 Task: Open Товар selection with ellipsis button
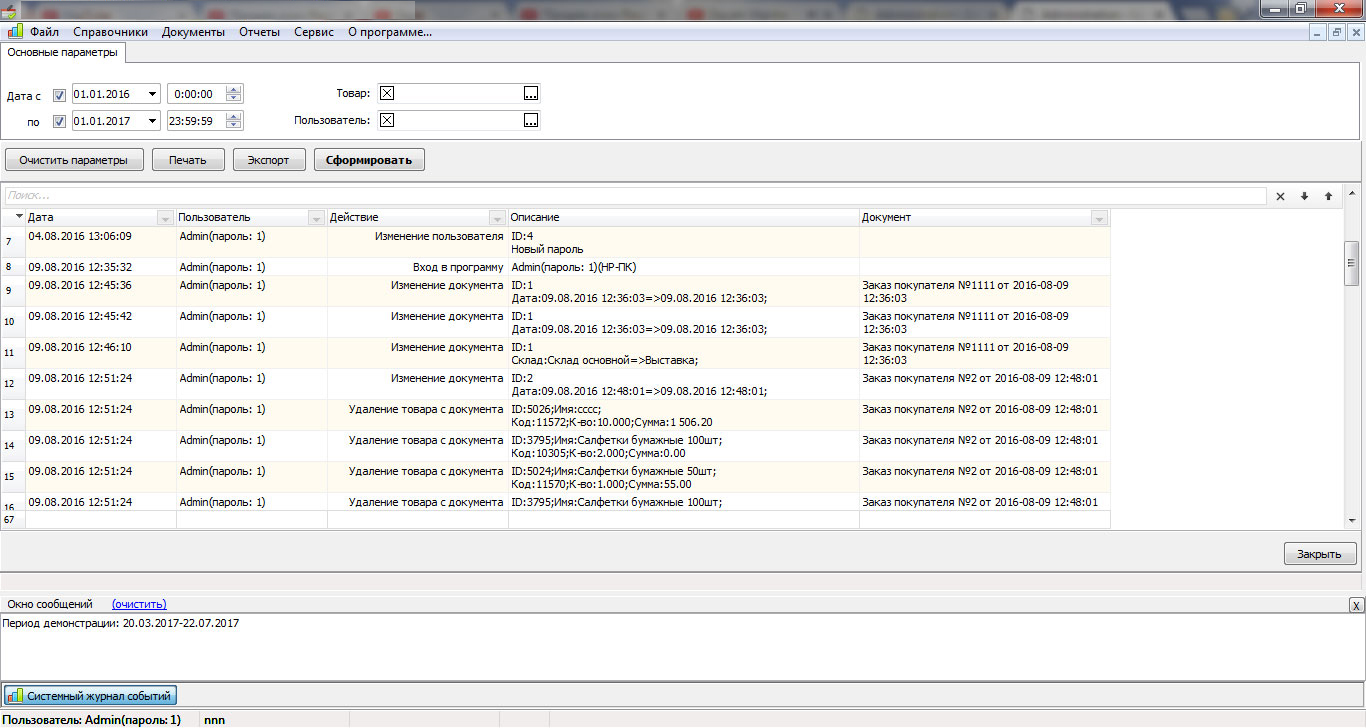point(531,94)
